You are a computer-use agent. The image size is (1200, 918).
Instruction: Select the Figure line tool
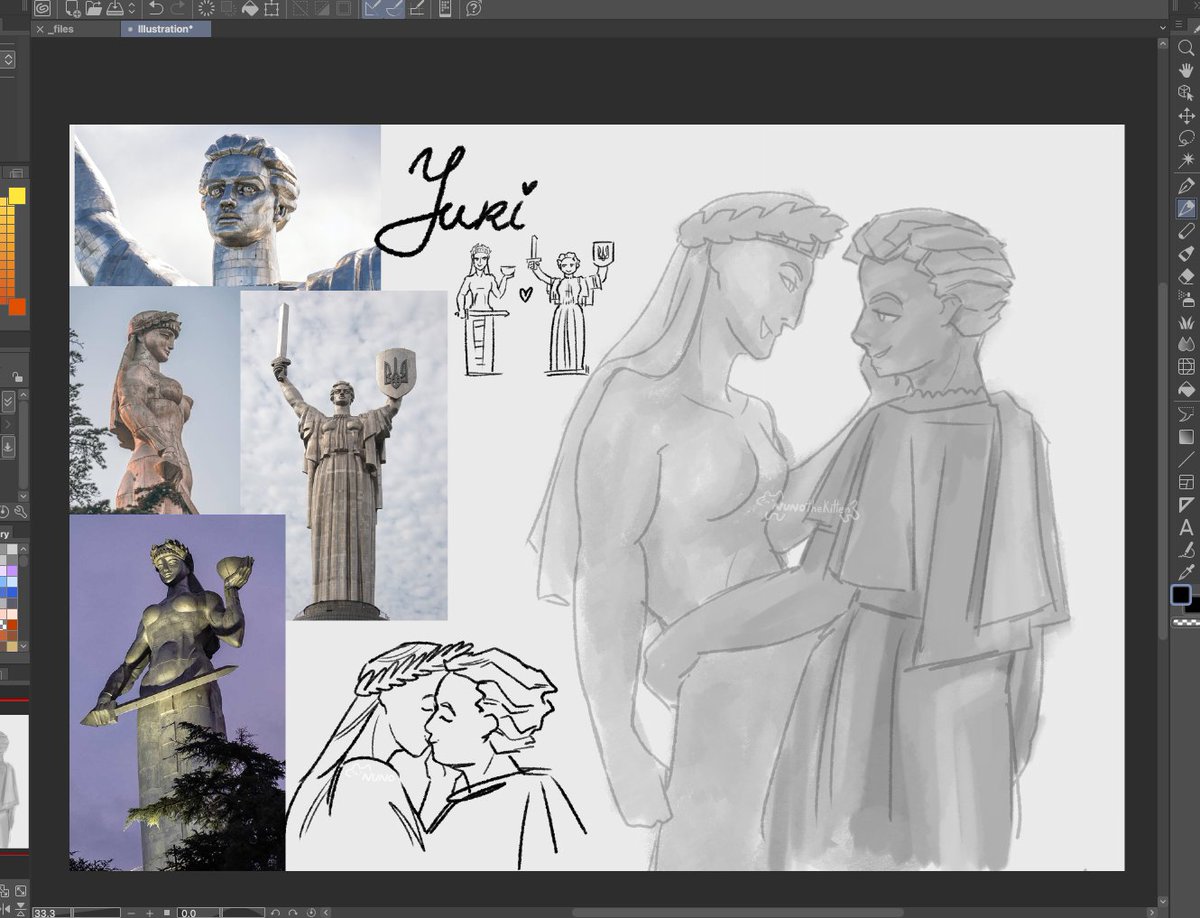[1186, 460]
